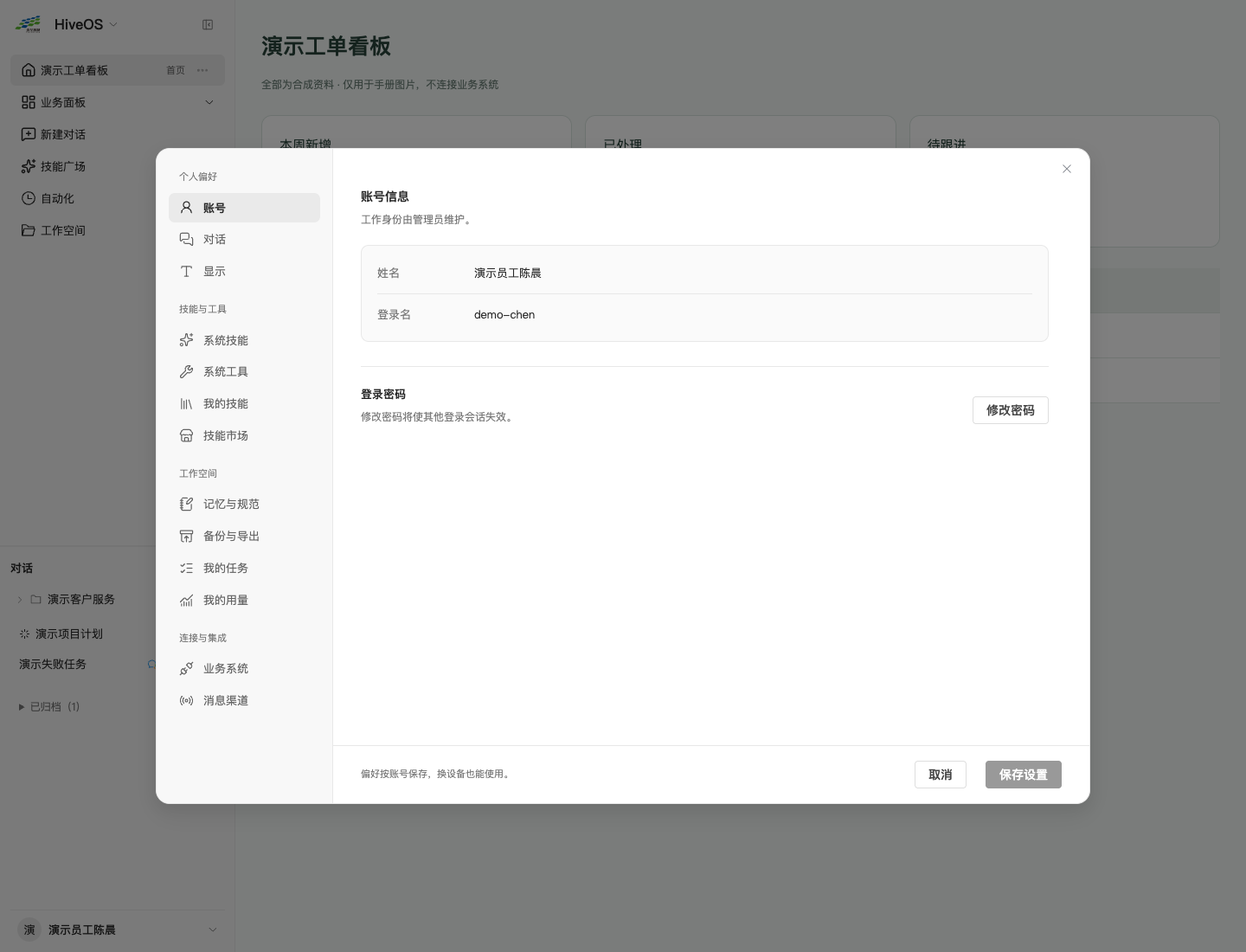Viewport: 1246px width, 952px height.
Task: Click the 修改密码 button
Action: point(1011,410)
